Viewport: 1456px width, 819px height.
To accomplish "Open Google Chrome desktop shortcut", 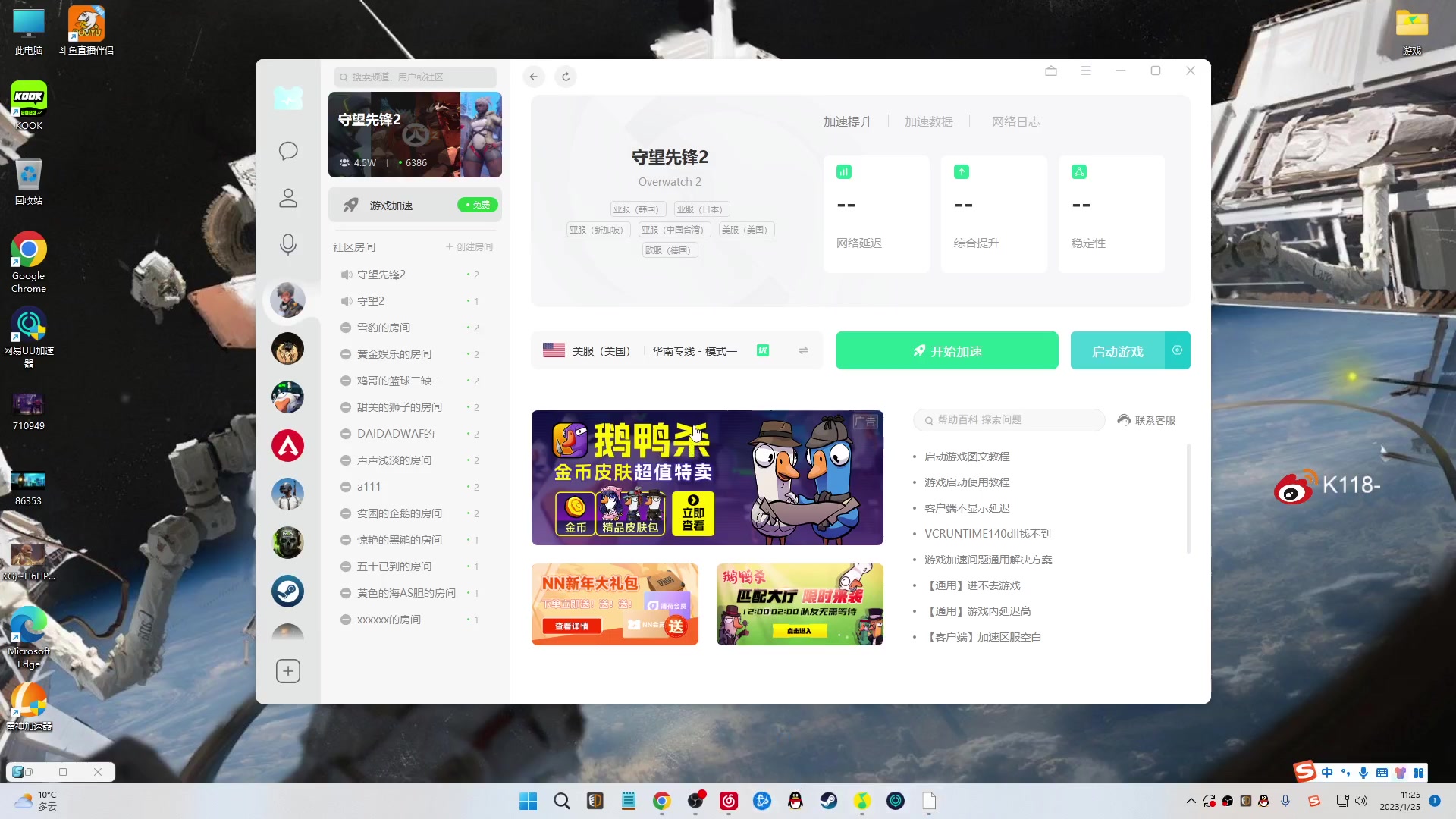I will (x=28, y=262).
